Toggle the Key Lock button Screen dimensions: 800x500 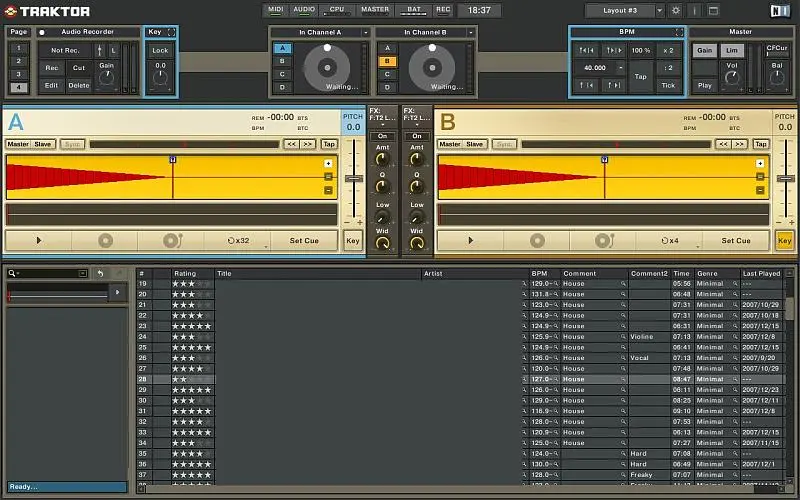point(160,50)
